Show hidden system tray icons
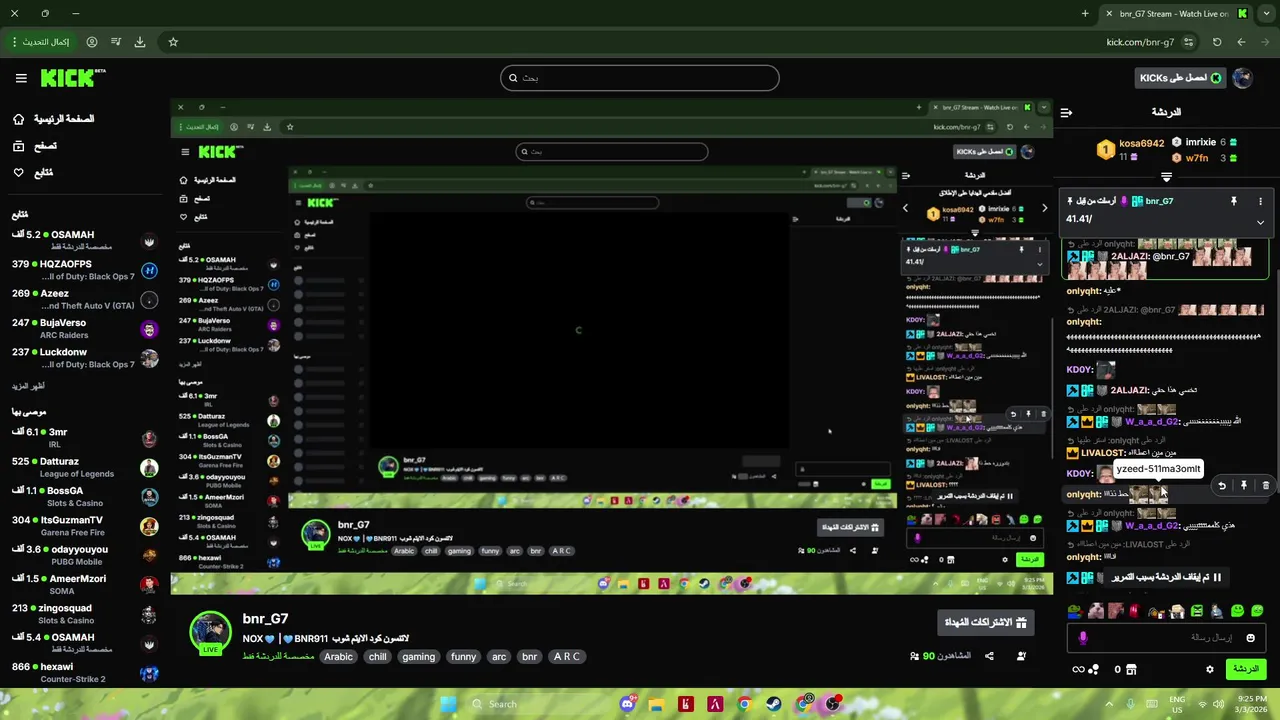This screenshot has width=1280, height=720. [1110, 704]
